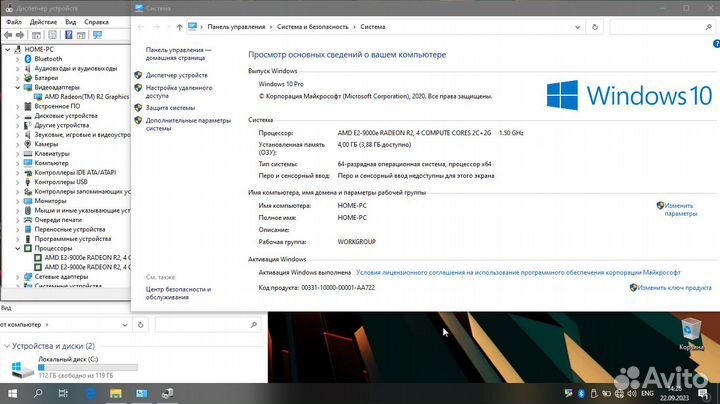720x404 pixels.
Task: Select Дисковые устройства tree item
Action: pos(66,116)
